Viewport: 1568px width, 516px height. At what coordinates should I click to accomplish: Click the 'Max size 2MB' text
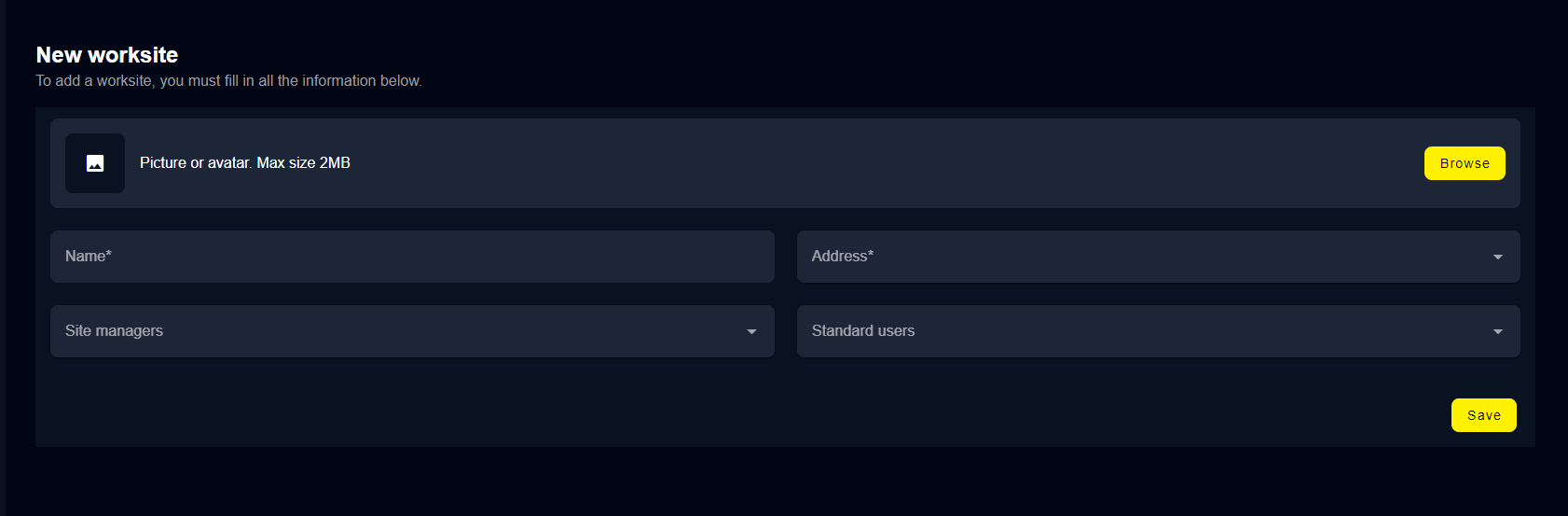point(304,162)
